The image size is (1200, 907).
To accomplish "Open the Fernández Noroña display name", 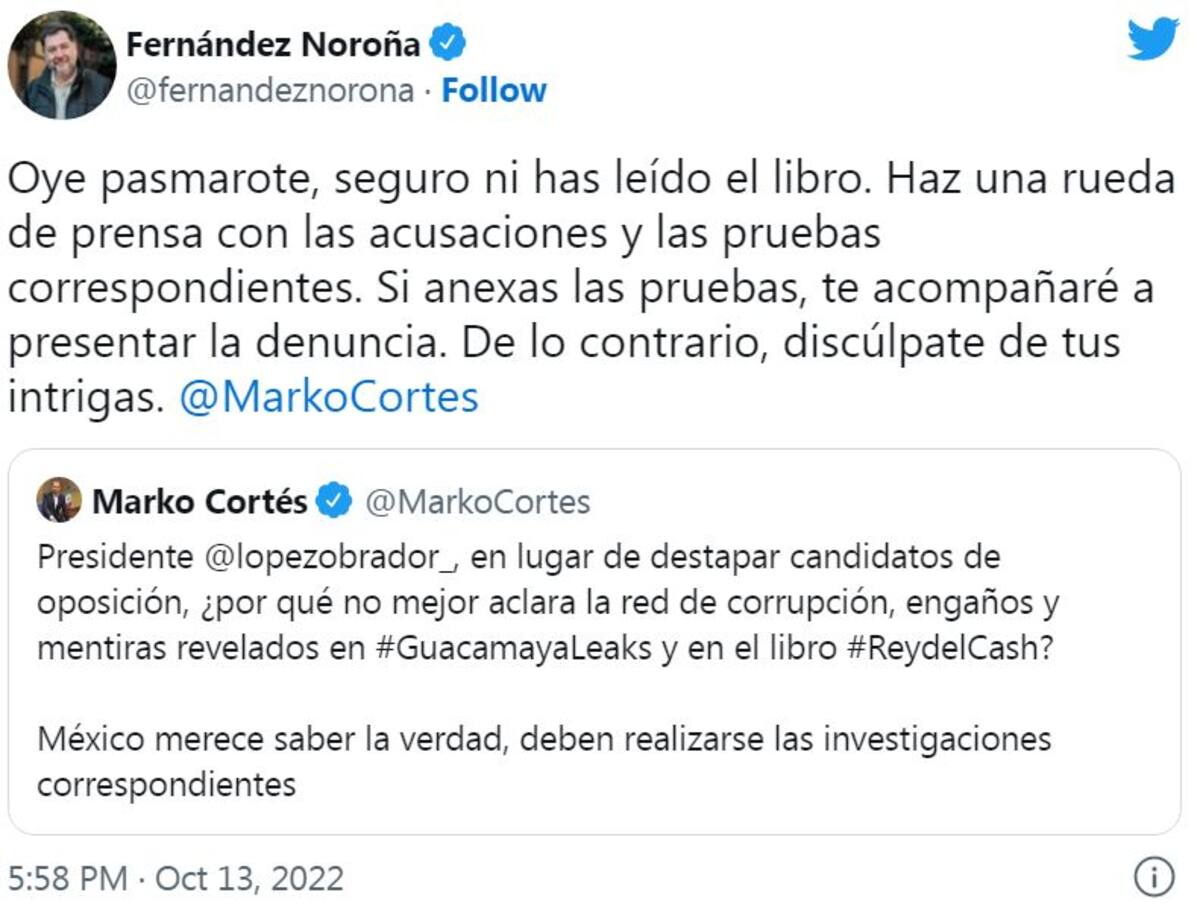I will click(x=274, y=43).
